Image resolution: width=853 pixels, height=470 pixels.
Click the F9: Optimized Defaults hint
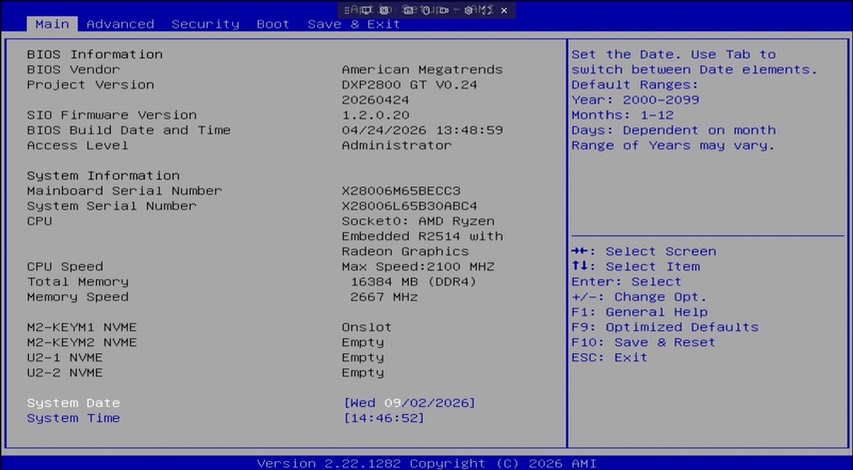tap(665, 327)
